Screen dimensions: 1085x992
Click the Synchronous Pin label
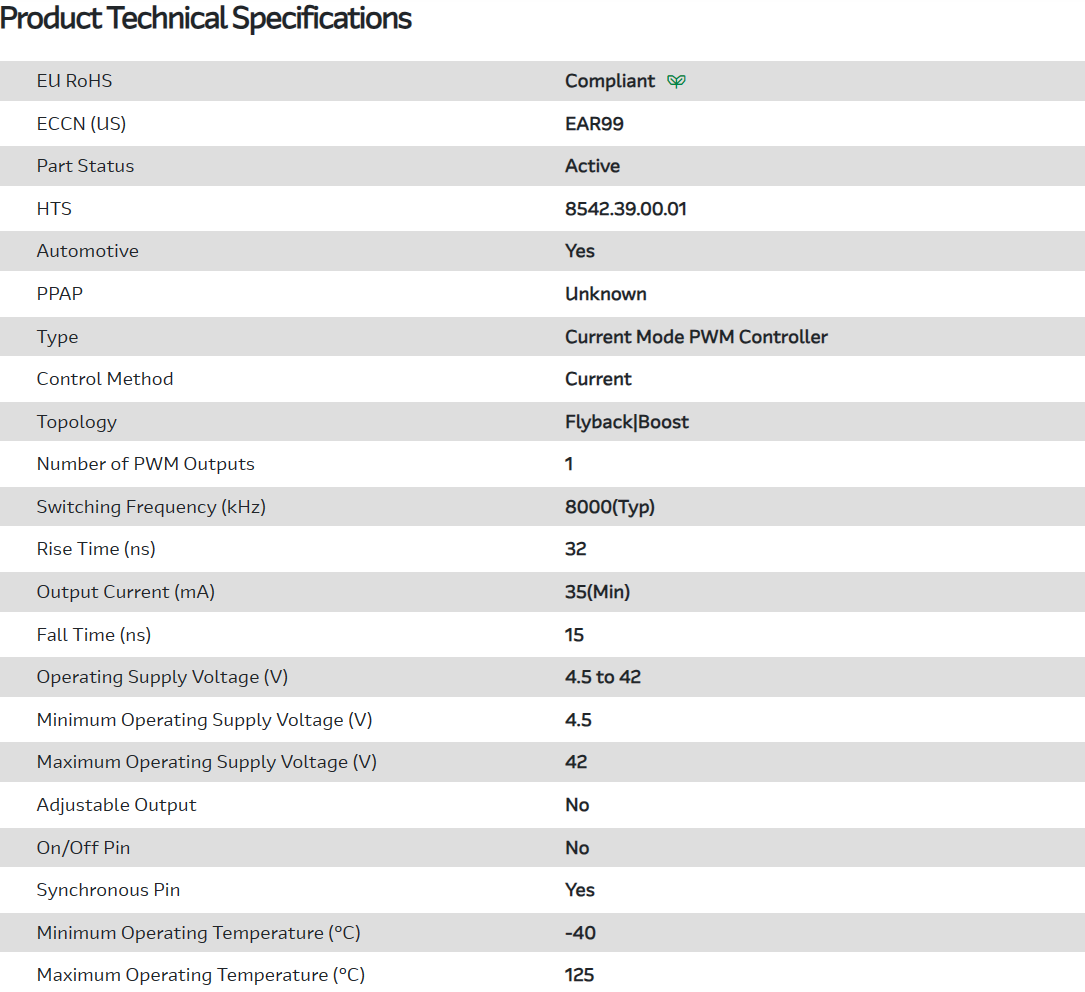coord(109,890)
